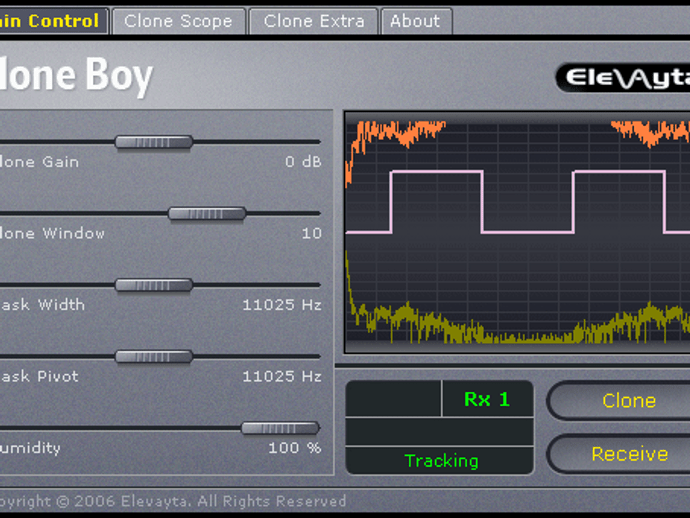The width and height of the screenshot is (690, 518).
Task: Click the empty display cell left of Rx 1
Action: [394, 399]
